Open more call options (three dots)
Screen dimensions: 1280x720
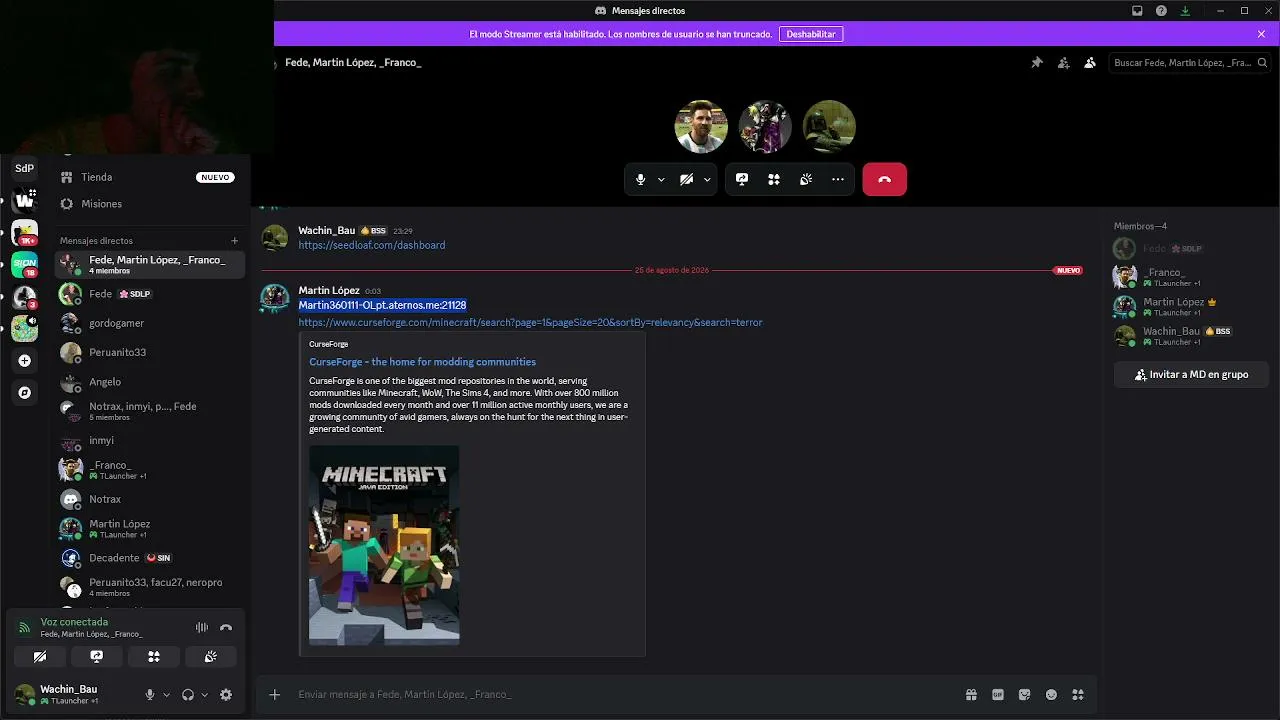click(x=838, y=179)
